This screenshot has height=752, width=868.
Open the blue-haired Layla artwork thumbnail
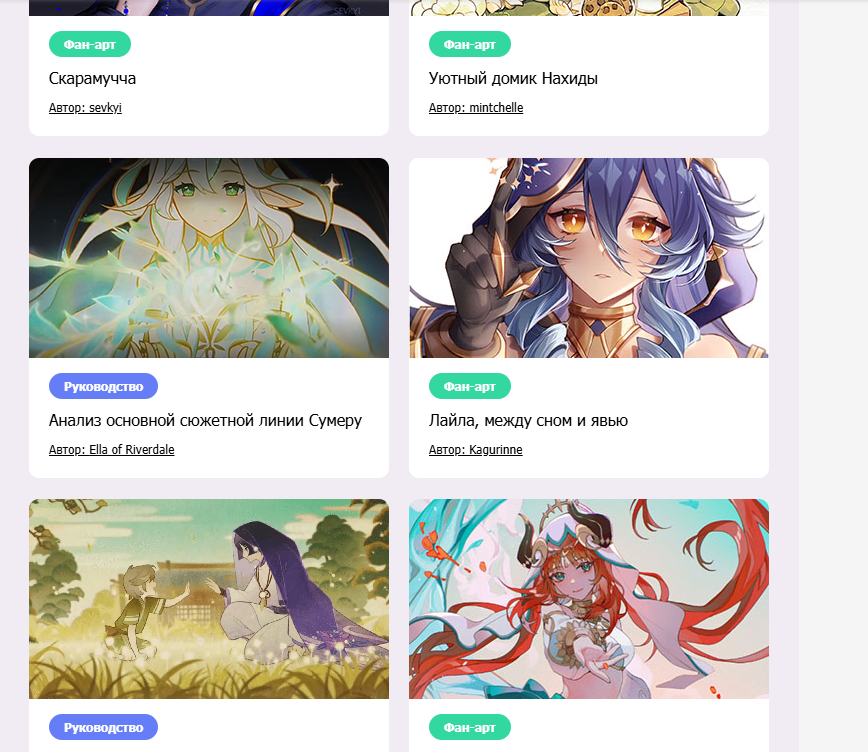pyautogui.click(x=588, y=258)
